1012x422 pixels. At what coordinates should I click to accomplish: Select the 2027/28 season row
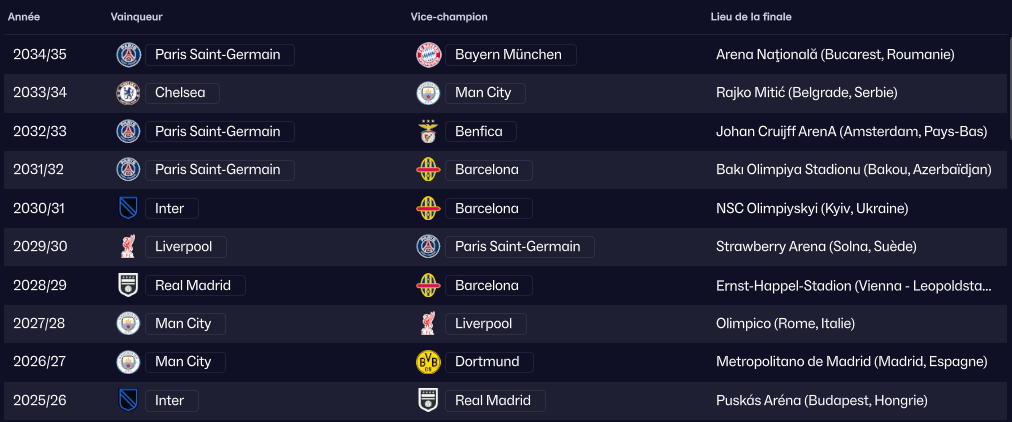pyautogui.click(x=40, y=324)
